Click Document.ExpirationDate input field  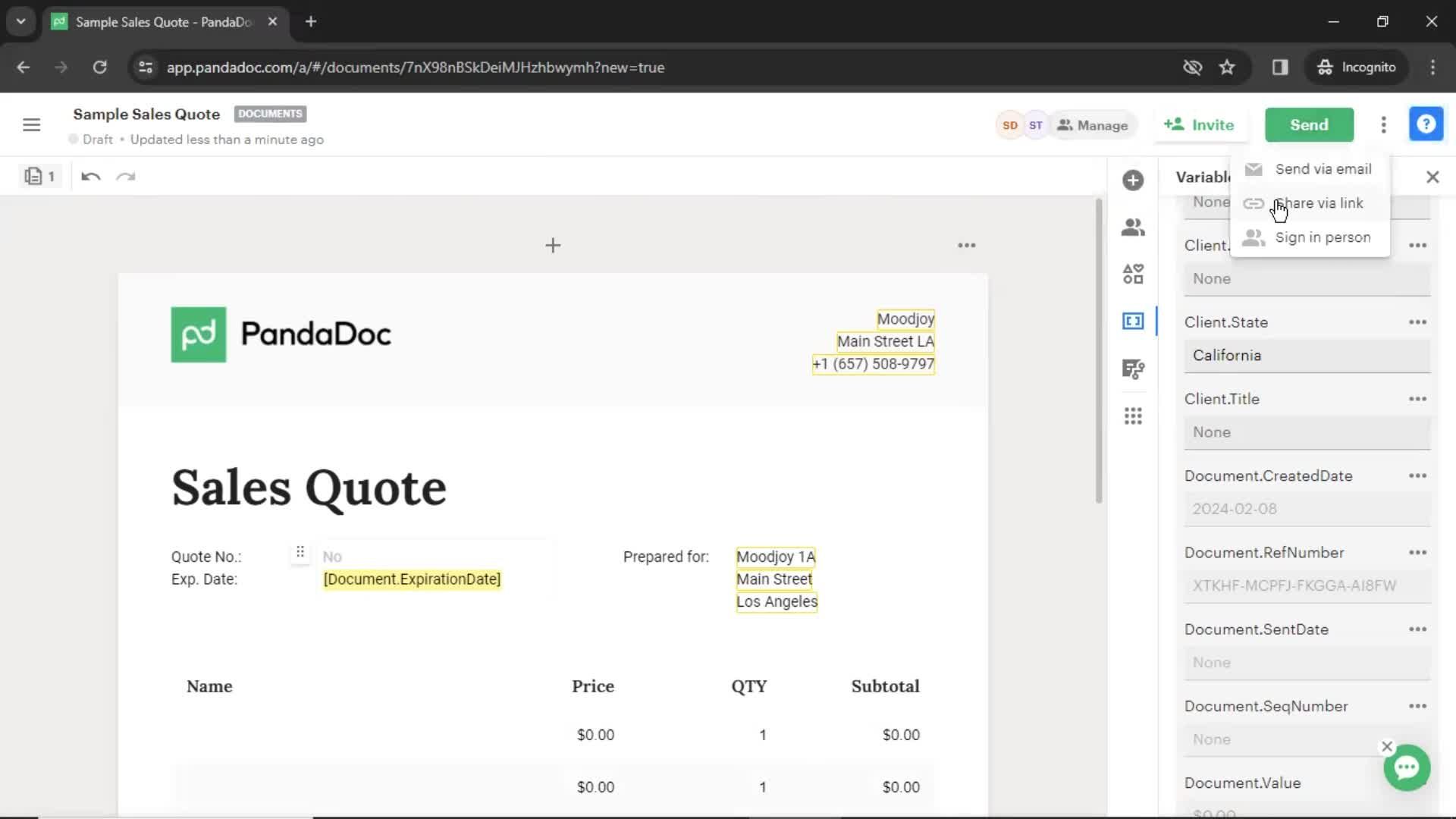[x=412, y=579]
